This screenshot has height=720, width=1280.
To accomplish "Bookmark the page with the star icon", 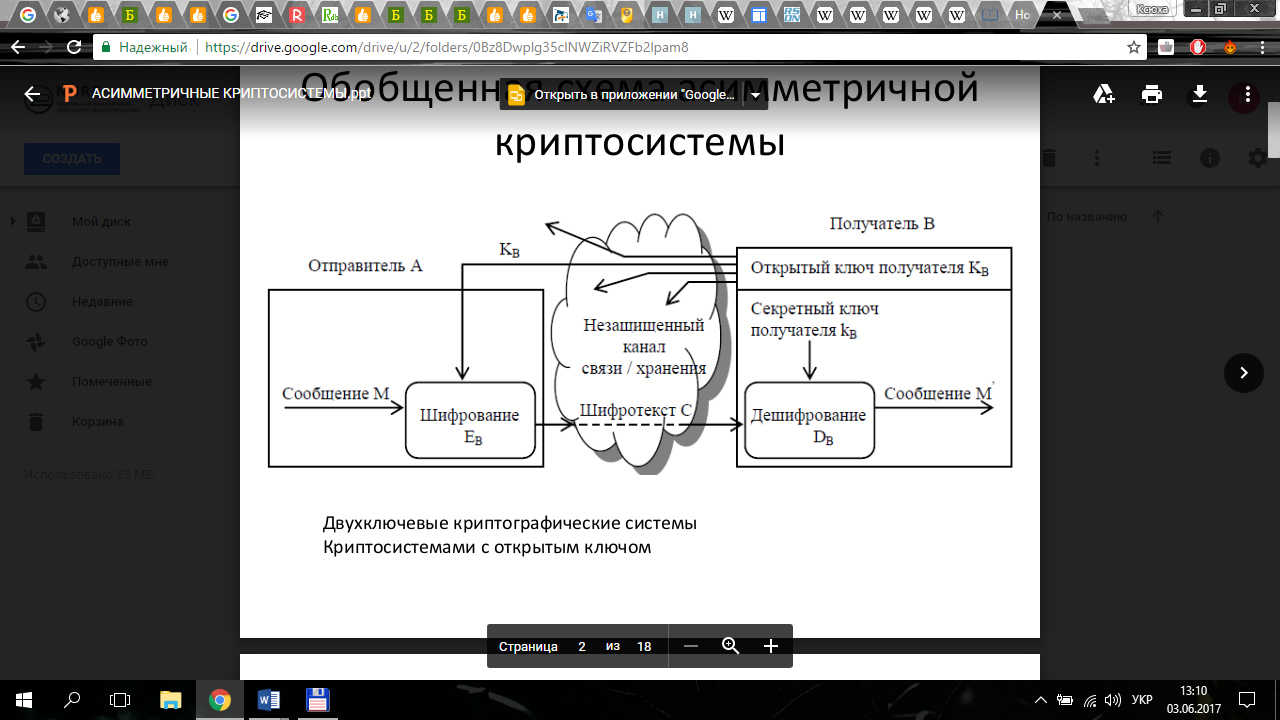I will point(1133,47).
